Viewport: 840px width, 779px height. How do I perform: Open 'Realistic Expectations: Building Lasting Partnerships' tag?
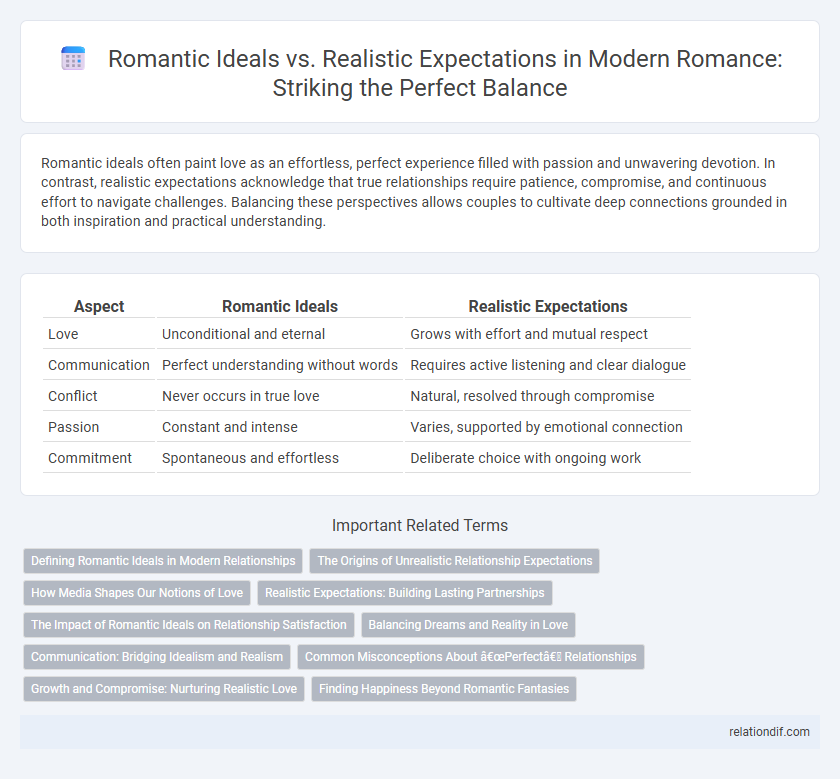tap(404, 593)
